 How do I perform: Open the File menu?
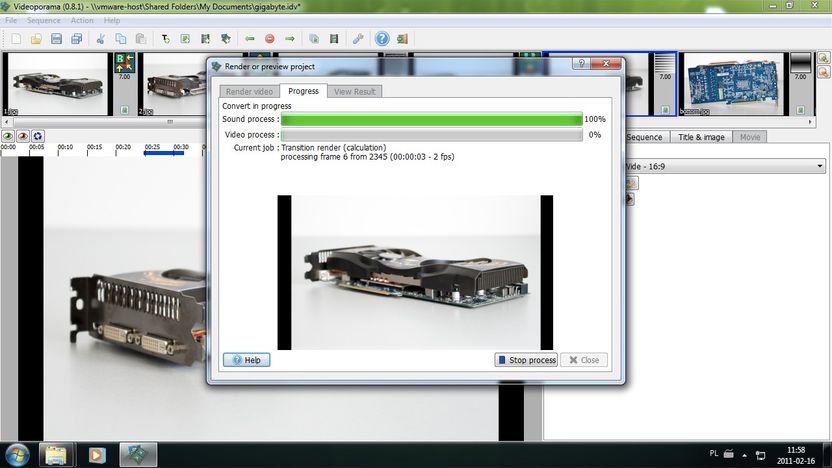(11, 20)
